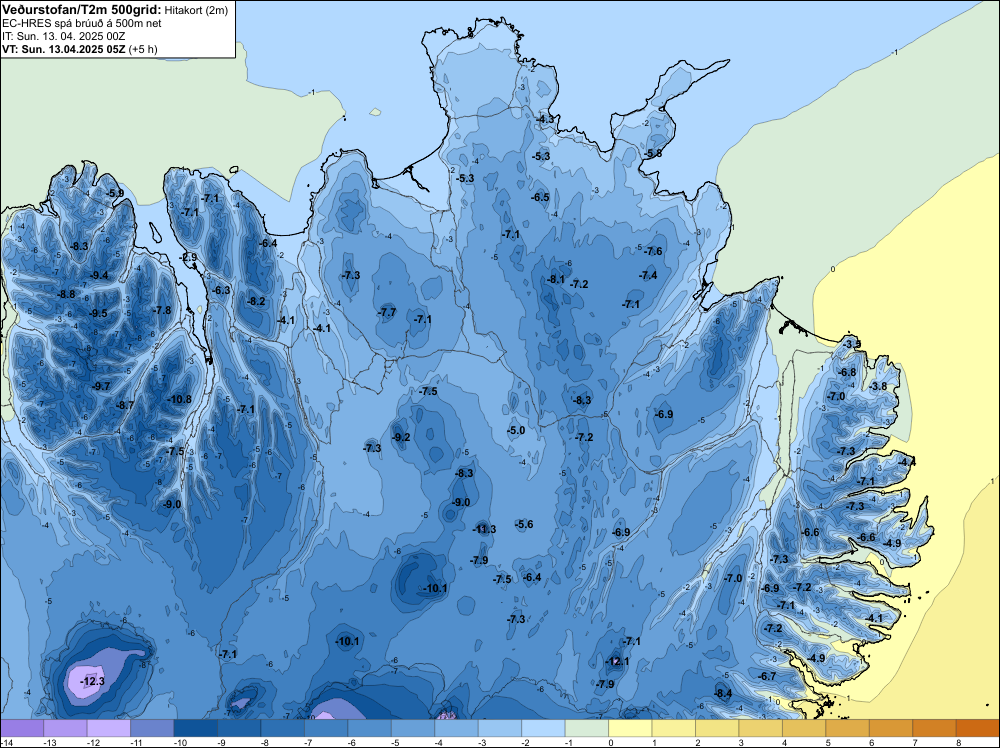Click the -9.7 temperature value
The height and width of the screenshot is (748, 1000).
pos(101,386)
